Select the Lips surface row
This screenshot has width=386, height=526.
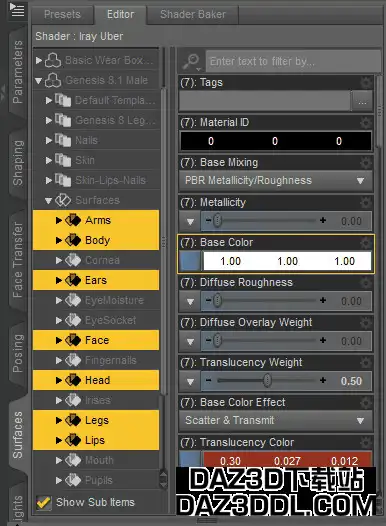(x=96, y=440)
